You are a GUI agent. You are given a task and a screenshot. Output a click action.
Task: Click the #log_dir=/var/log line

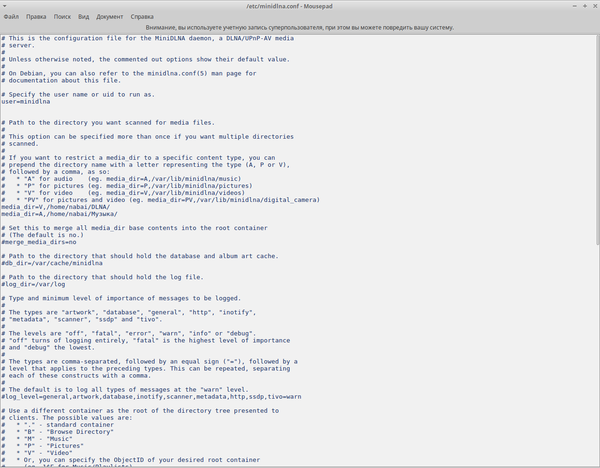click(35, 283)
